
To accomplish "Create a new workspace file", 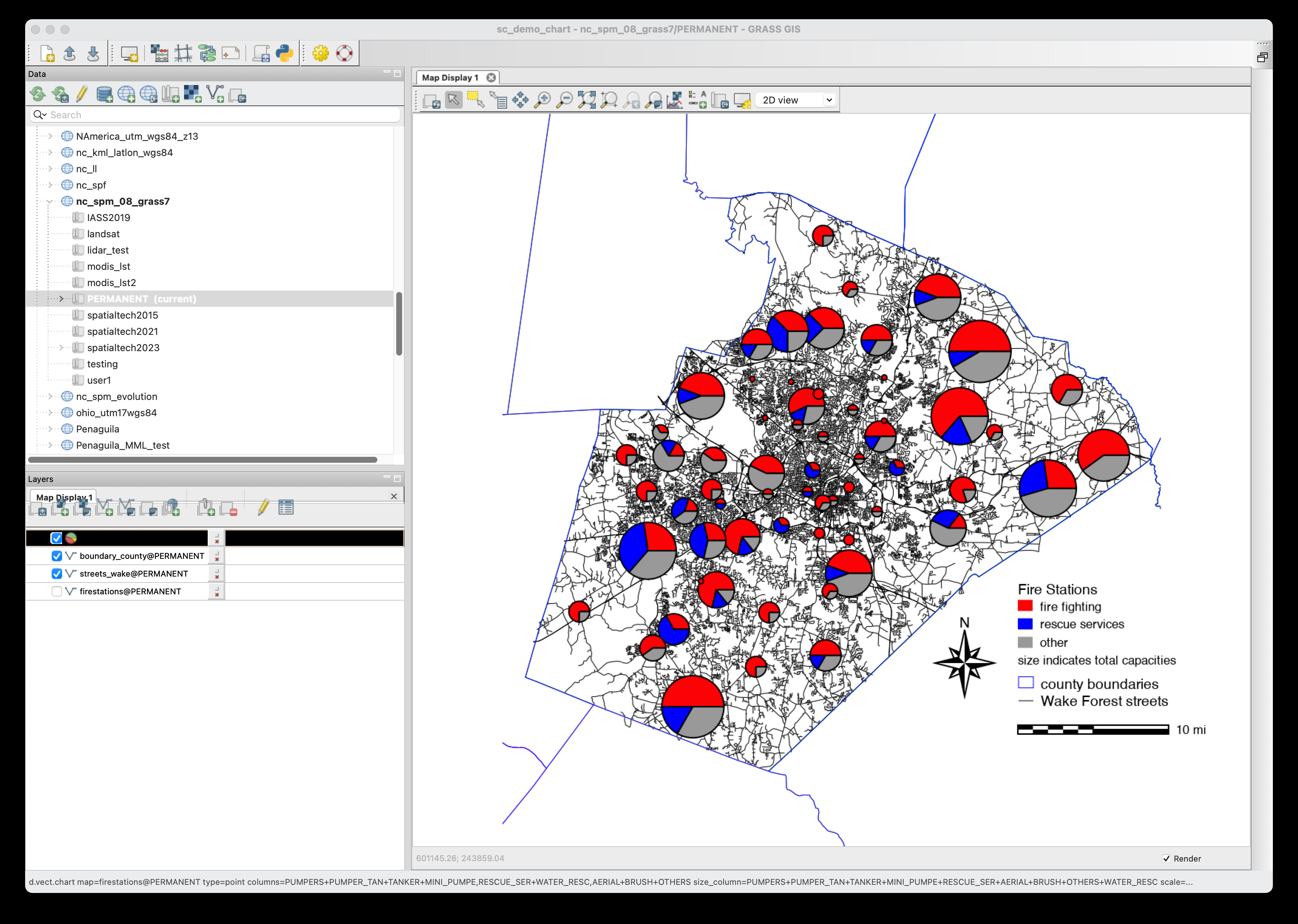I will pyautogui.click(x=47, y=54).
